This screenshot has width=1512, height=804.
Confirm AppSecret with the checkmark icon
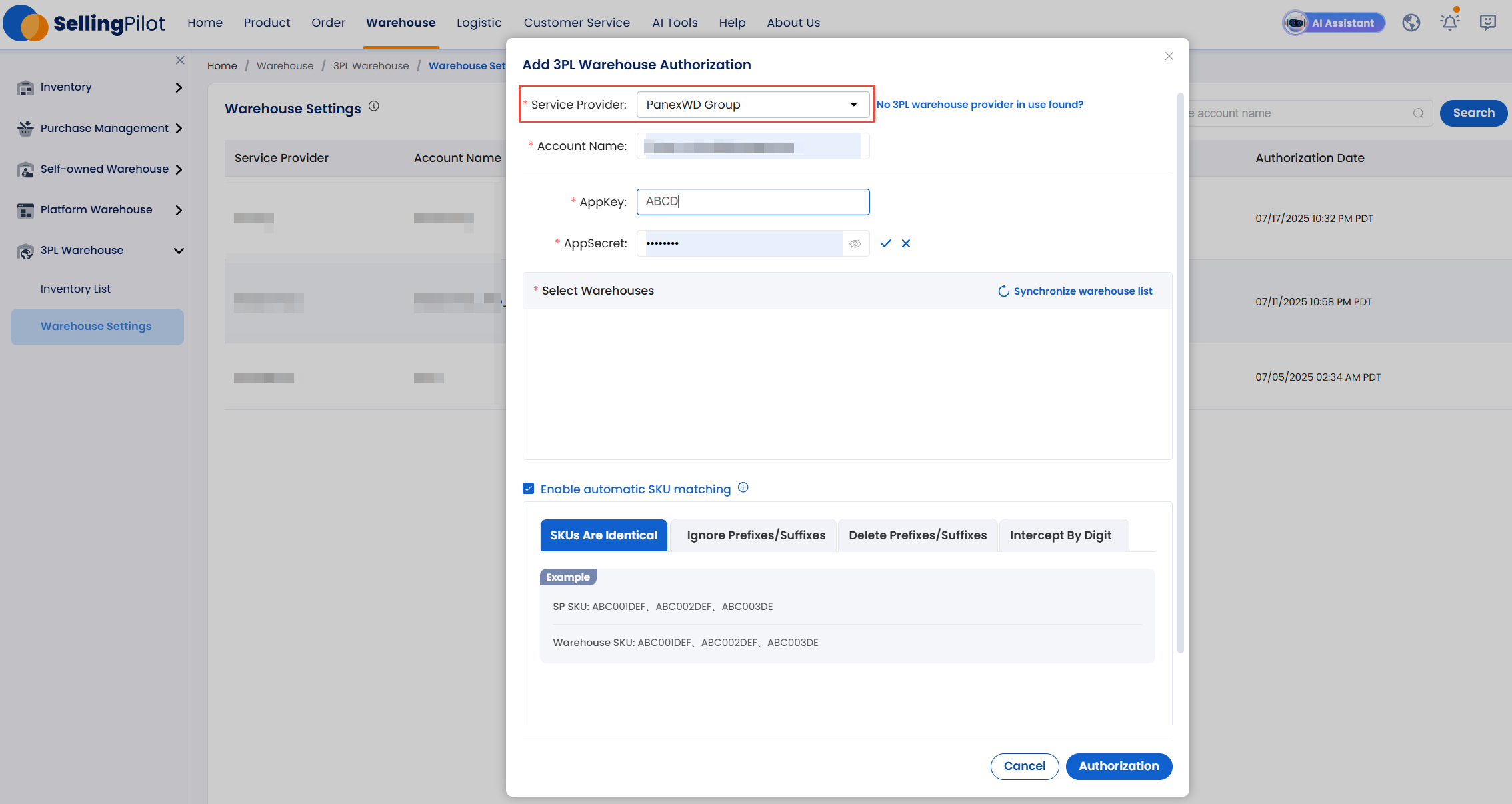[885, 243]
